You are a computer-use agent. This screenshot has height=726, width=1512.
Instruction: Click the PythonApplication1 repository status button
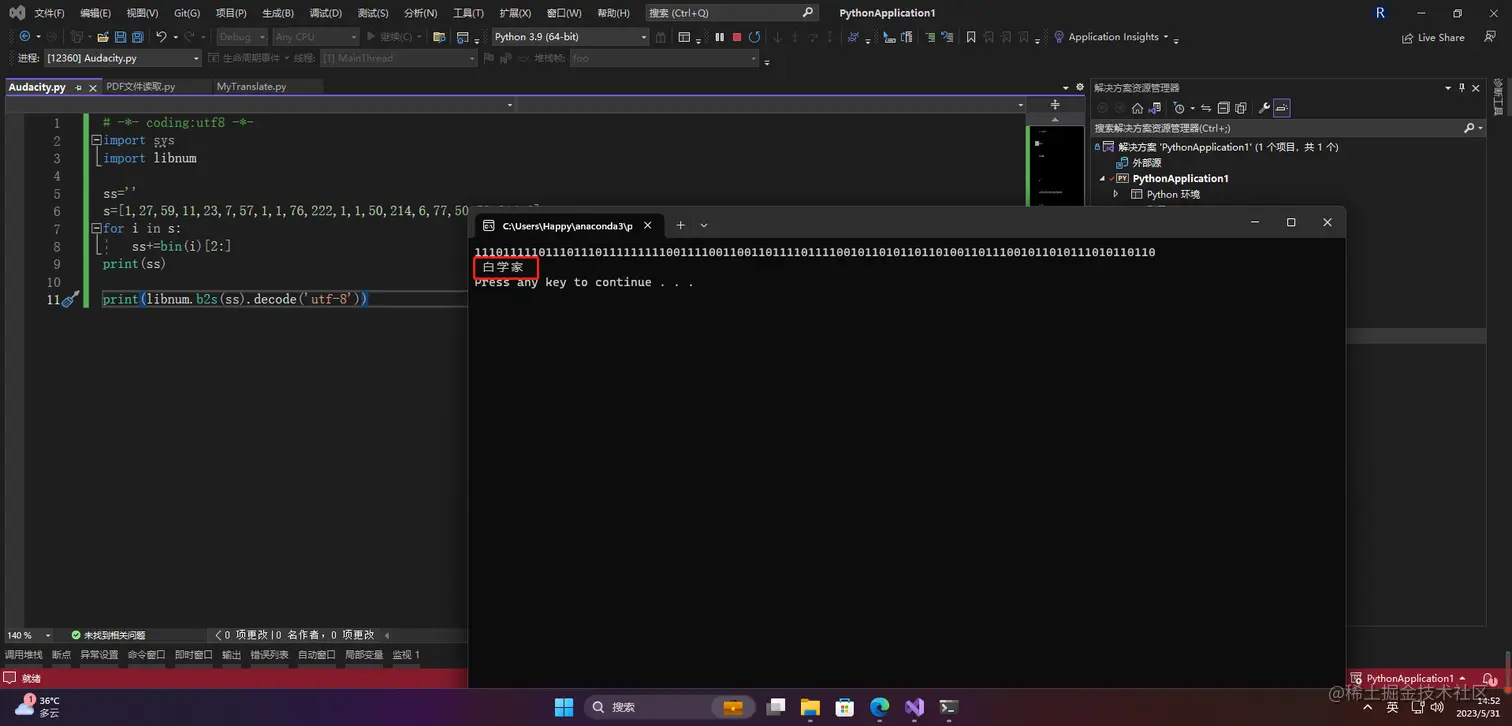(1409, 678)
